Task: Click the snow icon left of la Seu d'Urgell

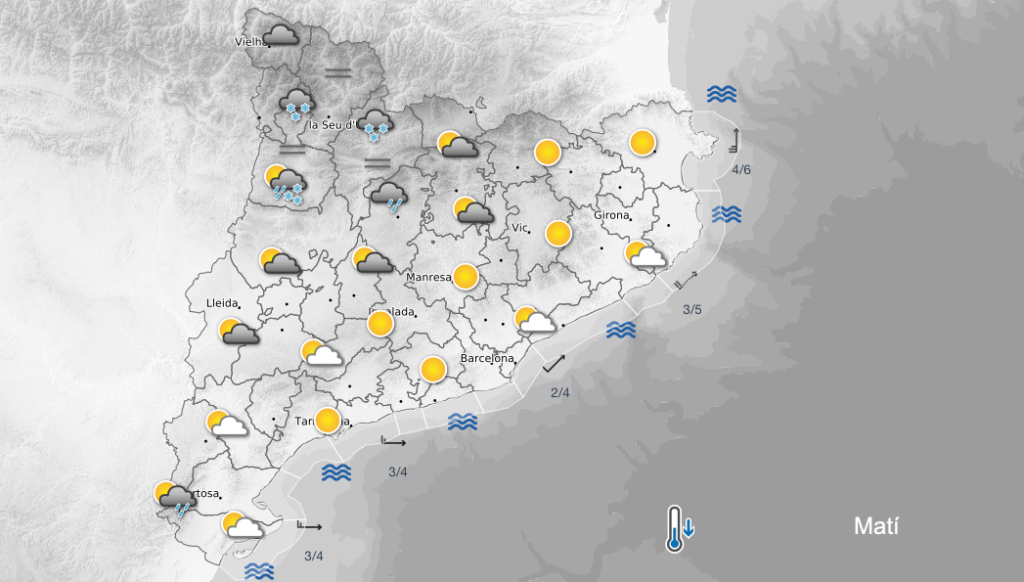Action: pos(296,103)
